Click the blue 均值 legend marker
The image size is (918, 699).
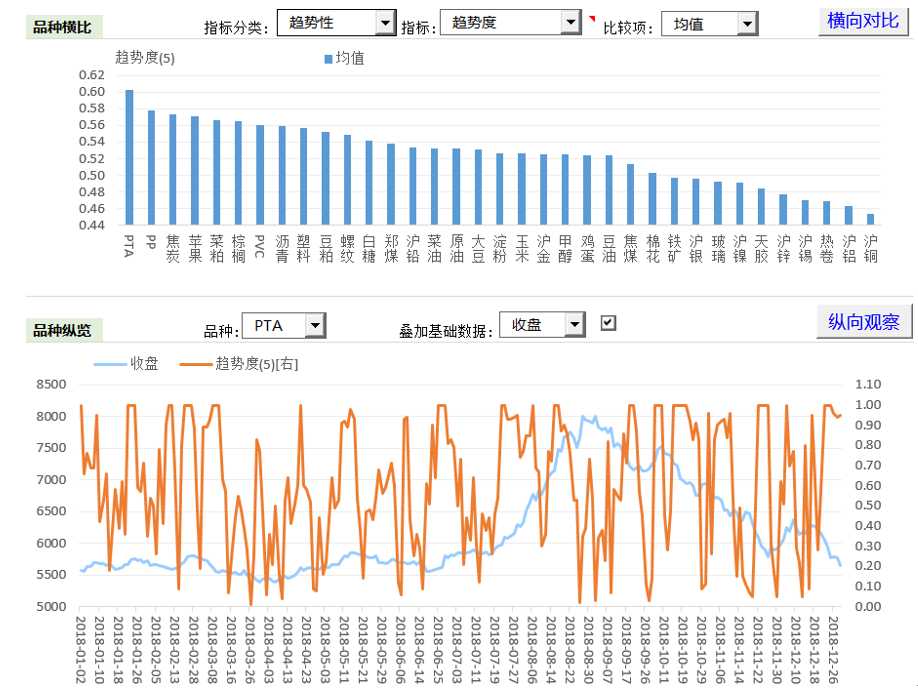(x=327, y=59)
